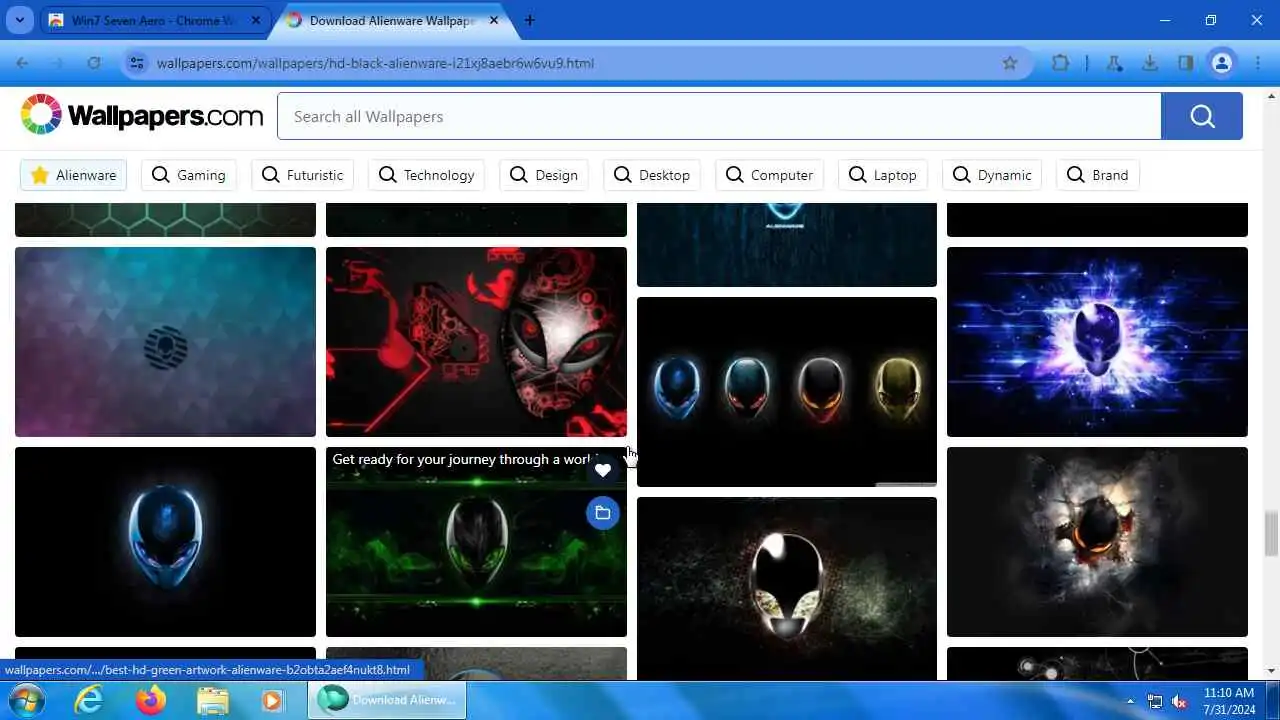
Task: Click the network tray icon
Action: coord(1155,701)
